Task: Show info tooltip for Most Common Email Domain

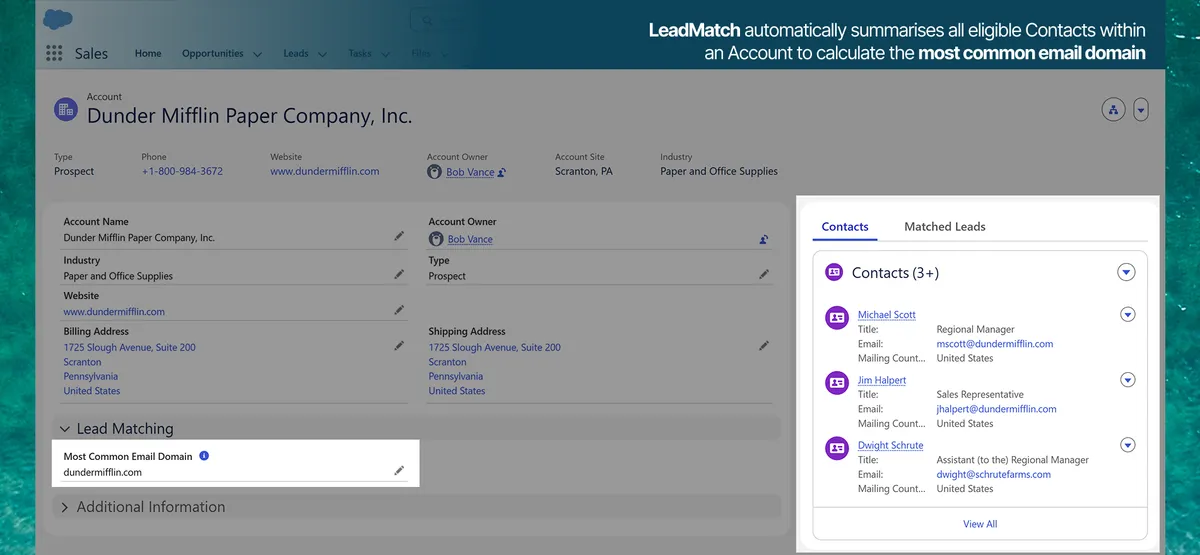Action: 204,456
